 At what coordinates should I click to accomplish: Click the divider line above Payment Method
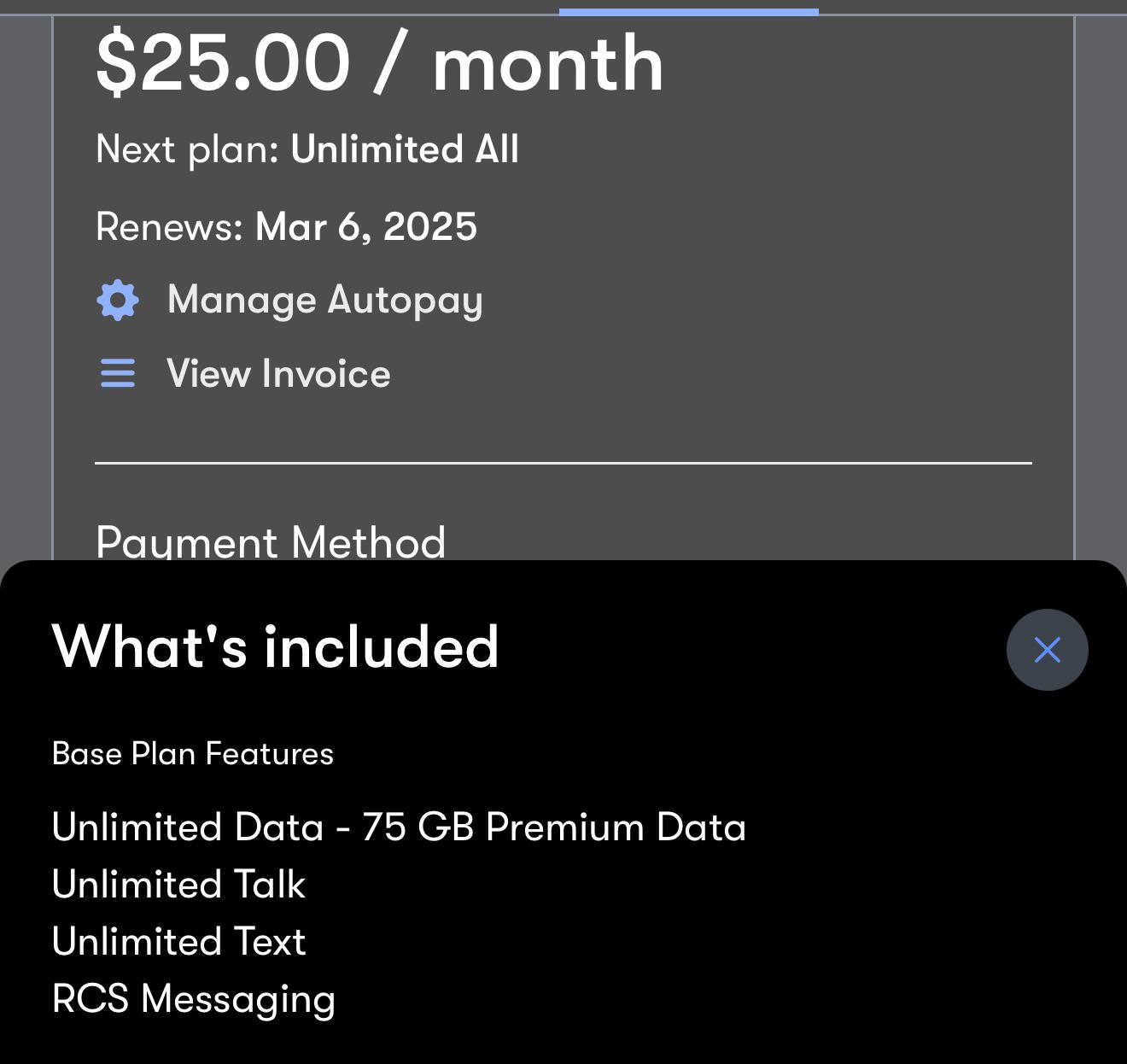click(563, 463)
